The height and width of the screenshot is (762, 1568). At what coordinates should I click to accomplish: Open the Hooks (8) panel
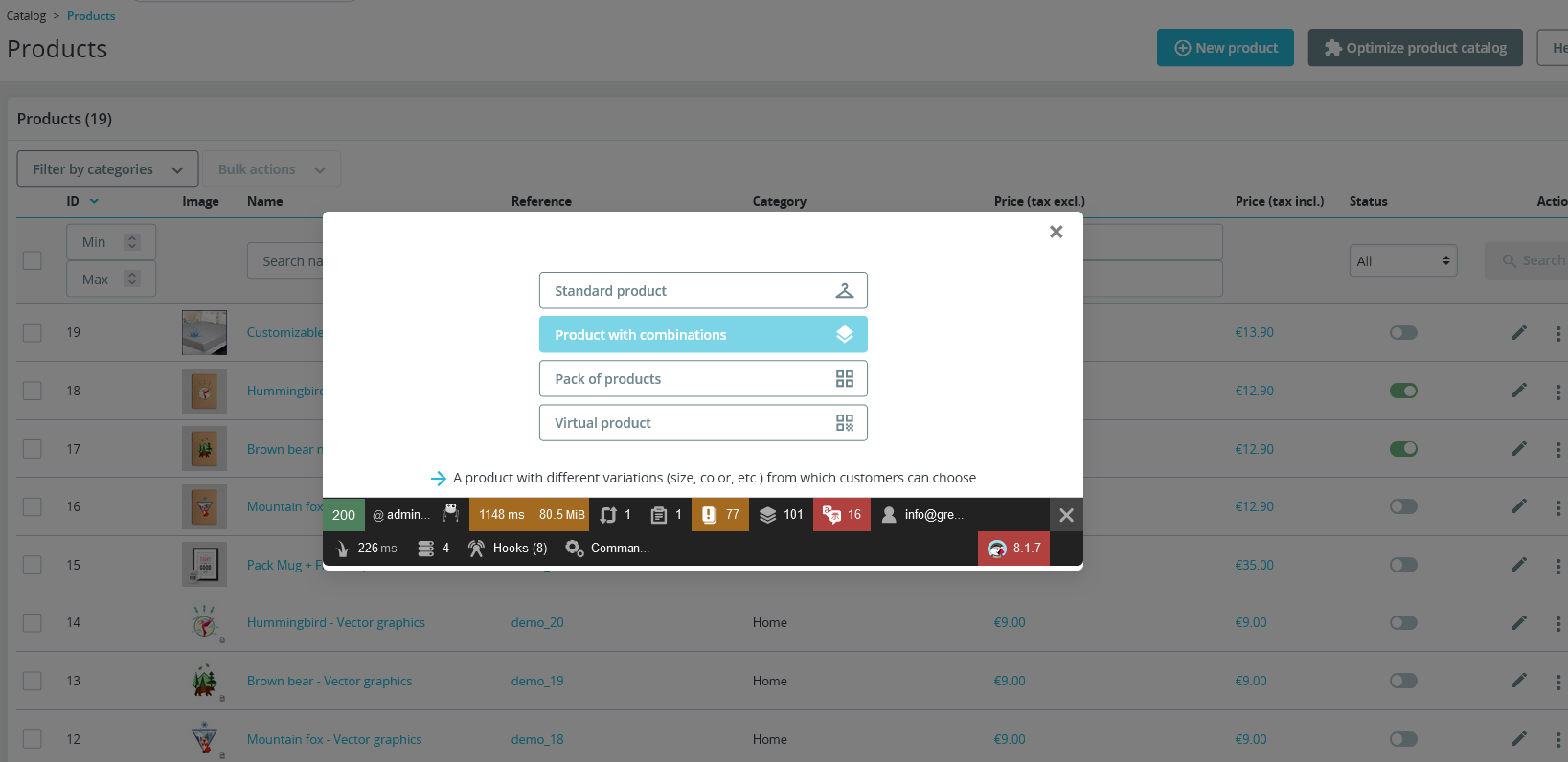(x=508, y=549)
